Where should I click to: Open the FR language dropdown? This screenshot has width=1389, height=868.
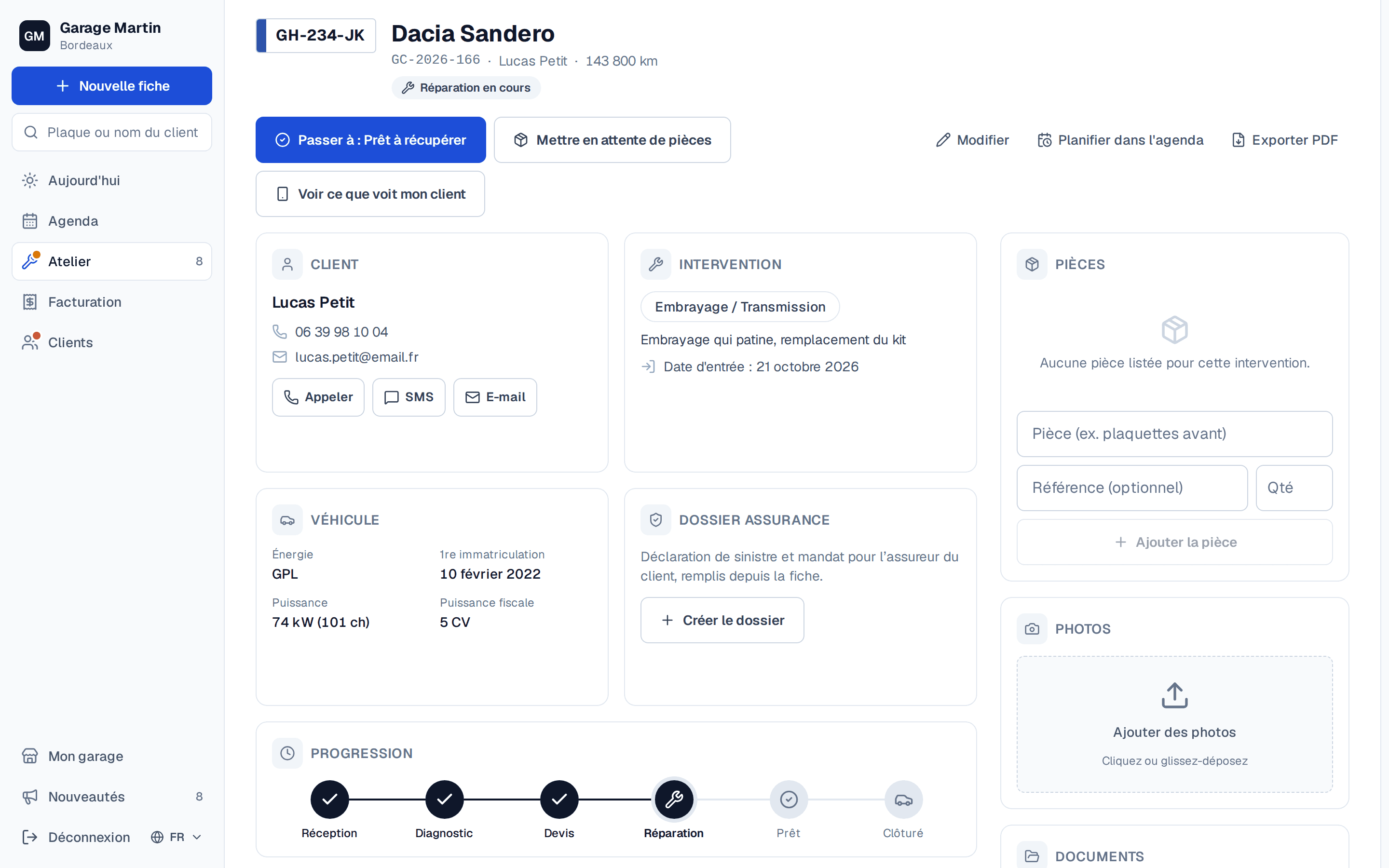pyautogui.click(x=176, y=837)
